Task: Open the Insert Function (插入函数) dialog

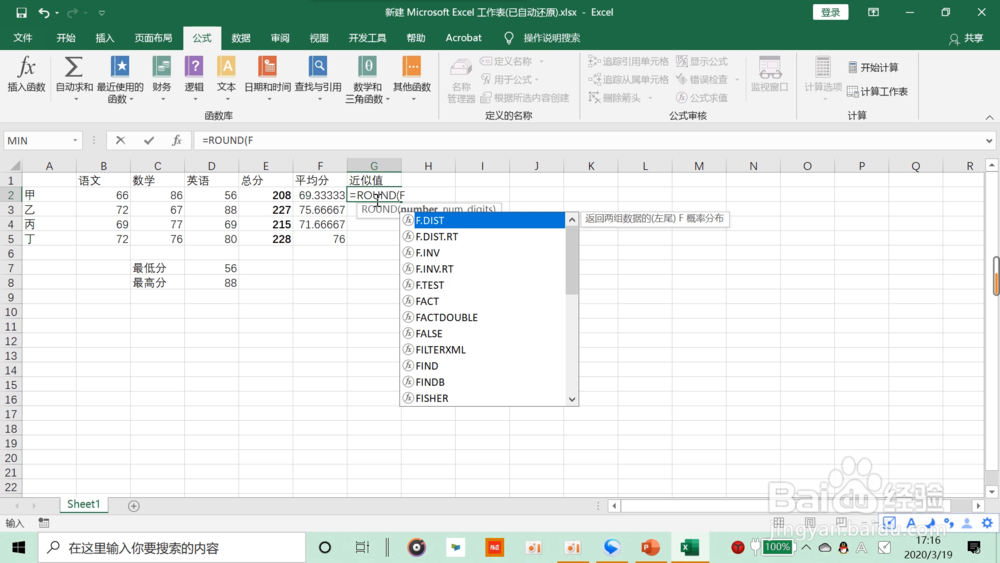Action: (26, 75)
